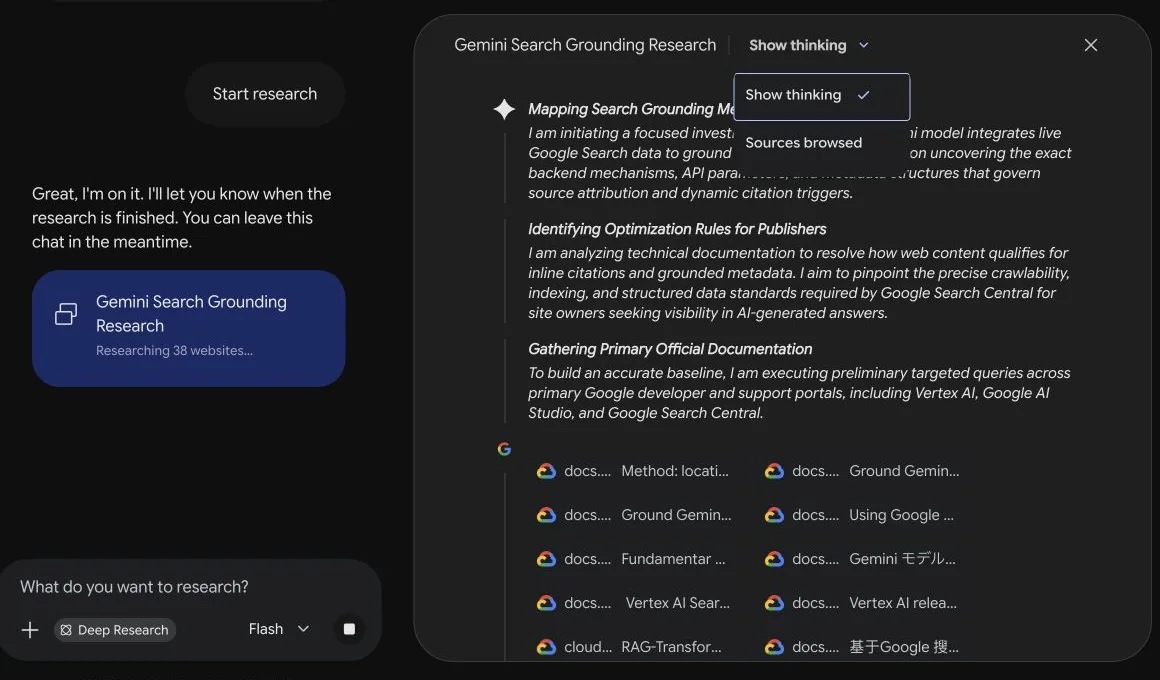Expand the Flash model selector
The image size is (1160, 680).
pos(279,629)
